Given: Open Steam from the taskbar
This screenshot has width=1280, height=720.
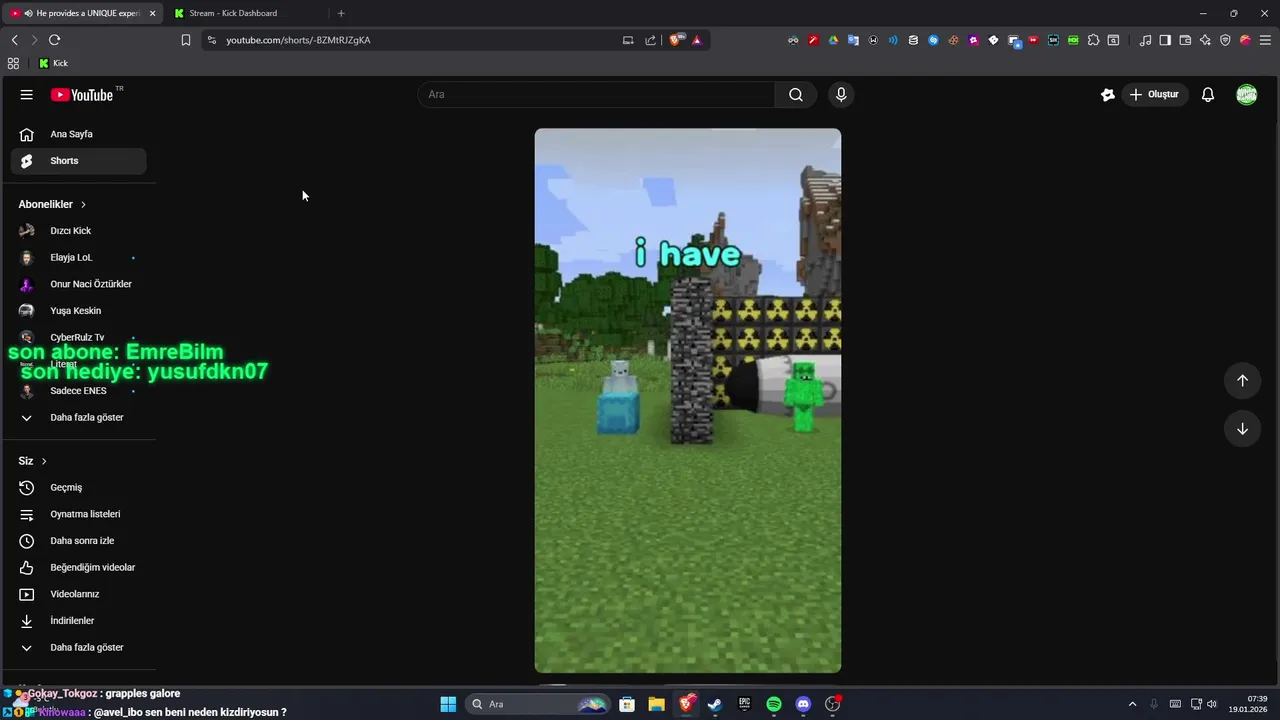Looking at the screenshot, I should coord(714,704).
